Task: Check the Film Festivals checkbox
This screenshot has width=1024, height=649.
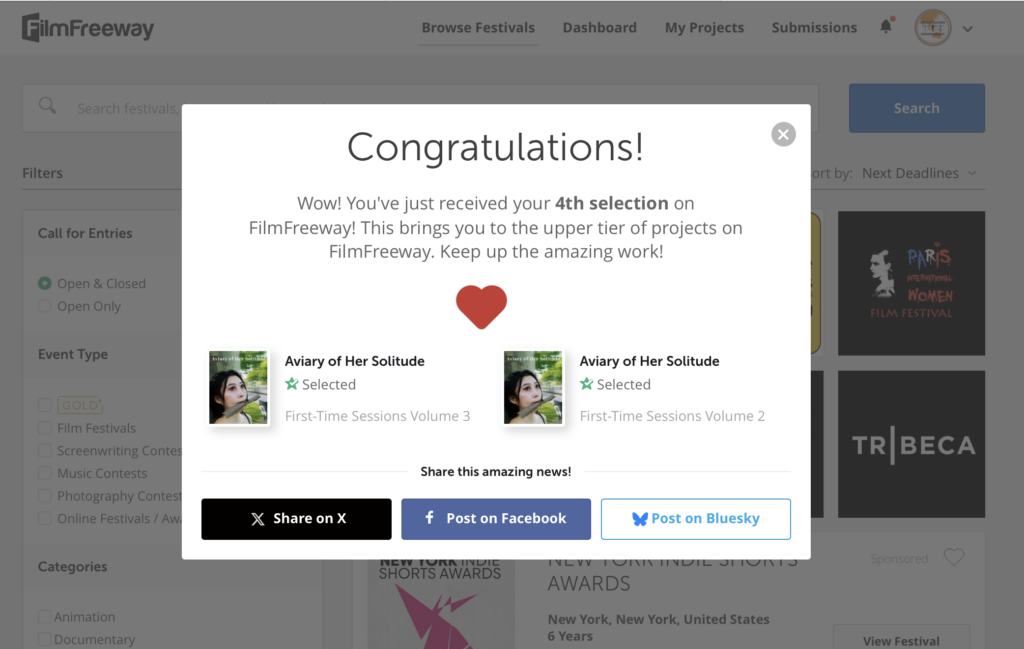Action: (x=45, y=428)
